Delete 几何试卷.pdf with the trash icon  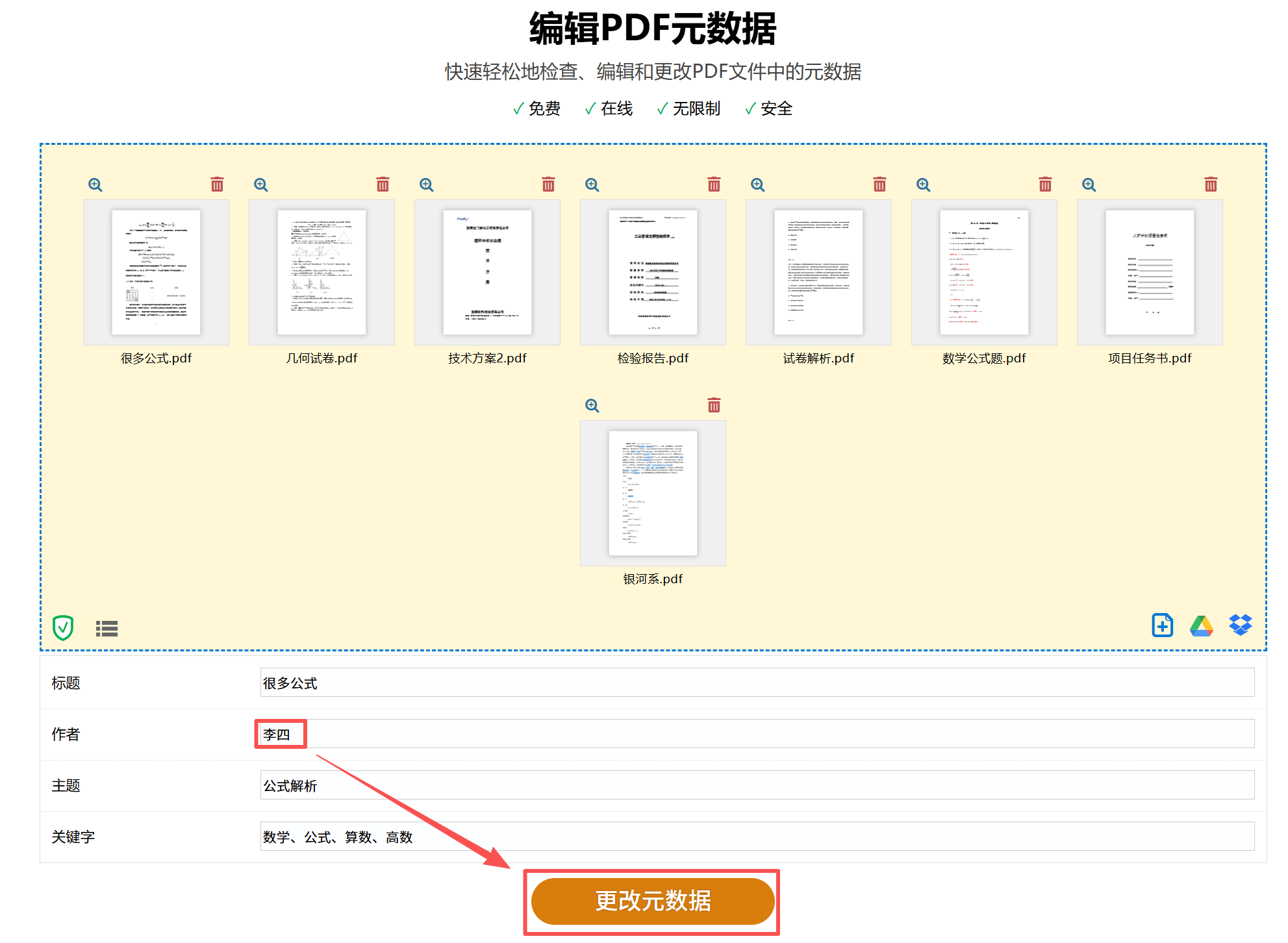point(383,184)
